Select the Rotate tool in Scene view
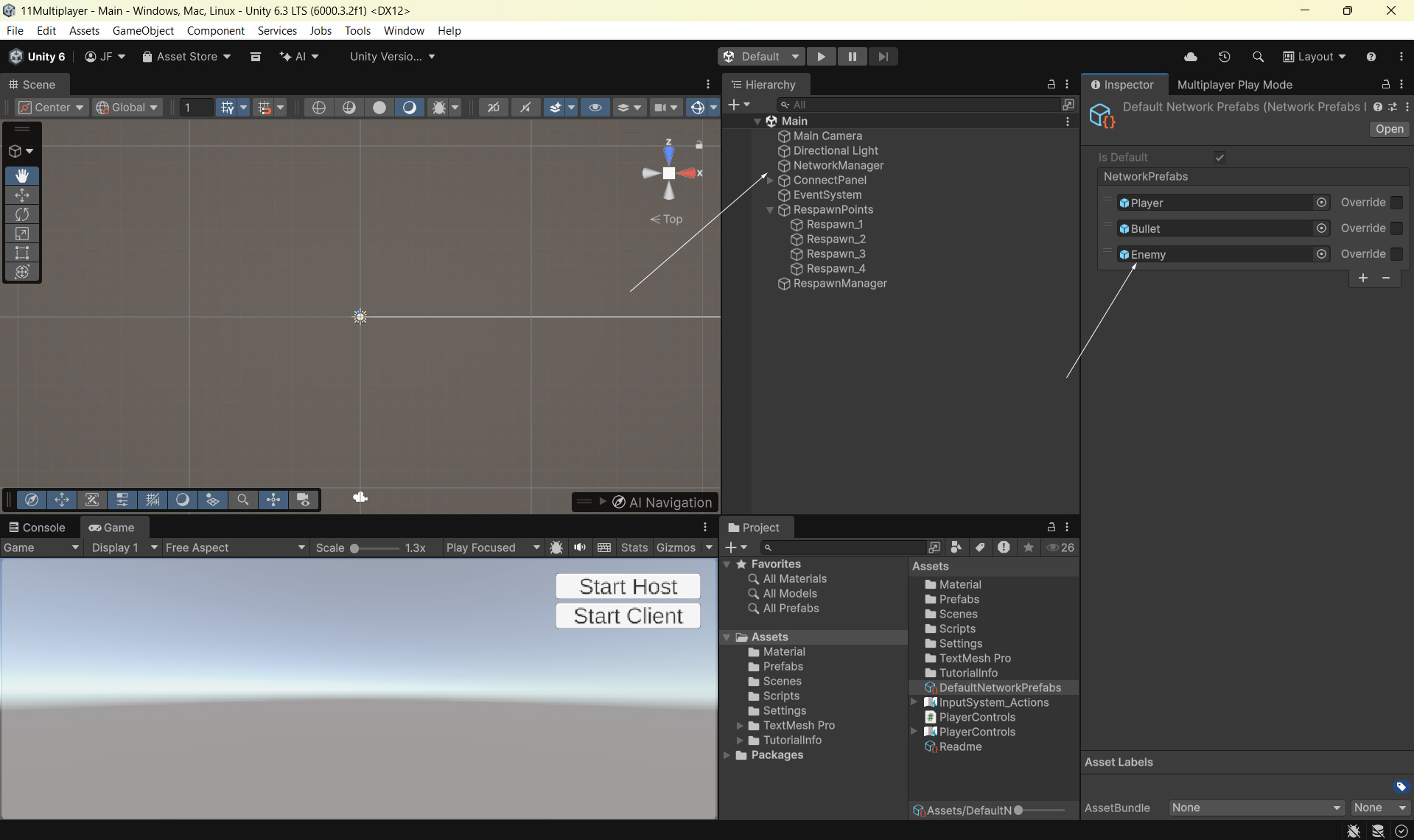 tap(22, 214)
